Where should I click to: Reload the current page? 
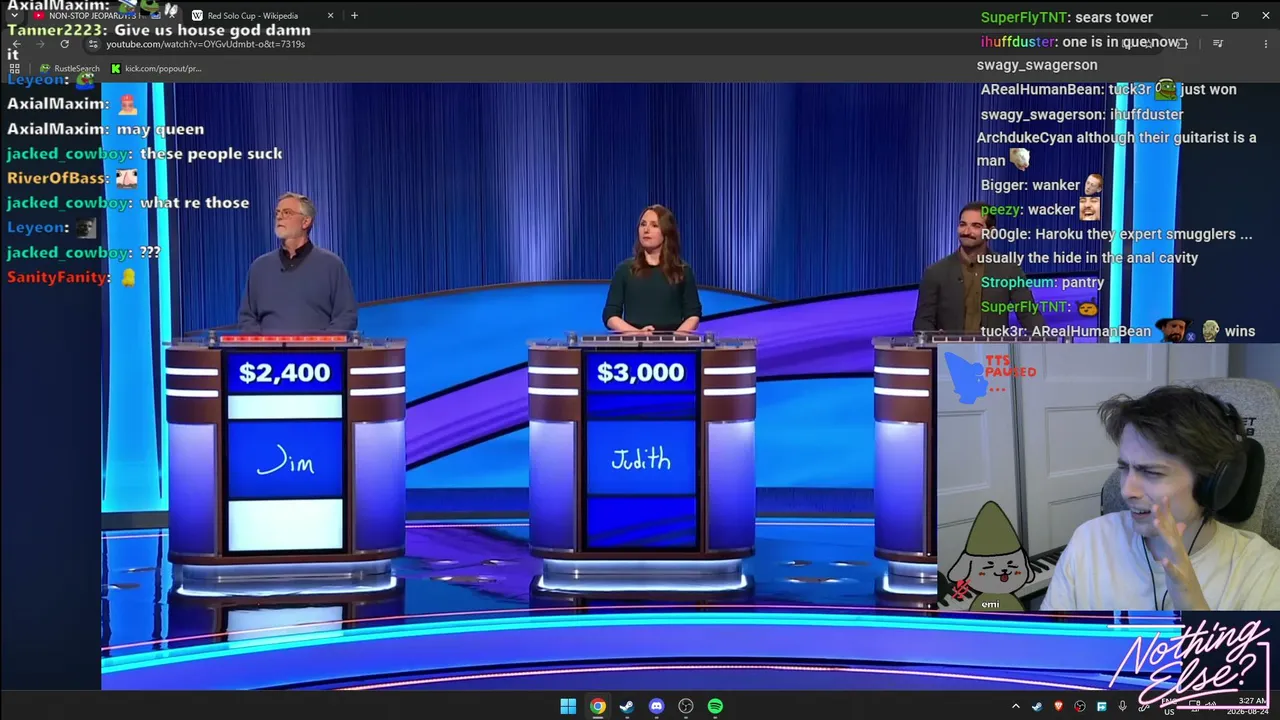tap(65, 44)
